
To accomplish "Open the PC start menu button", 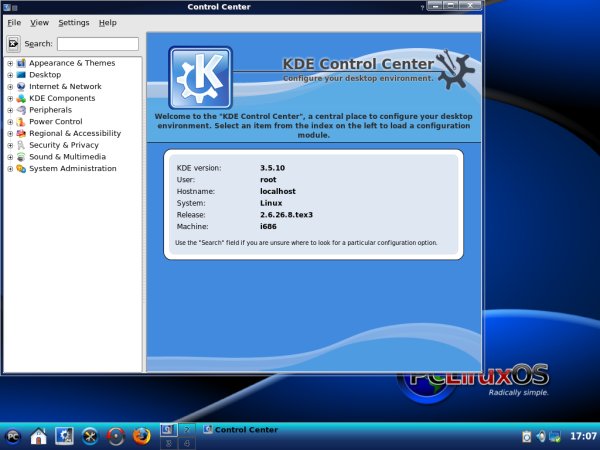I will tap(13, 436).
